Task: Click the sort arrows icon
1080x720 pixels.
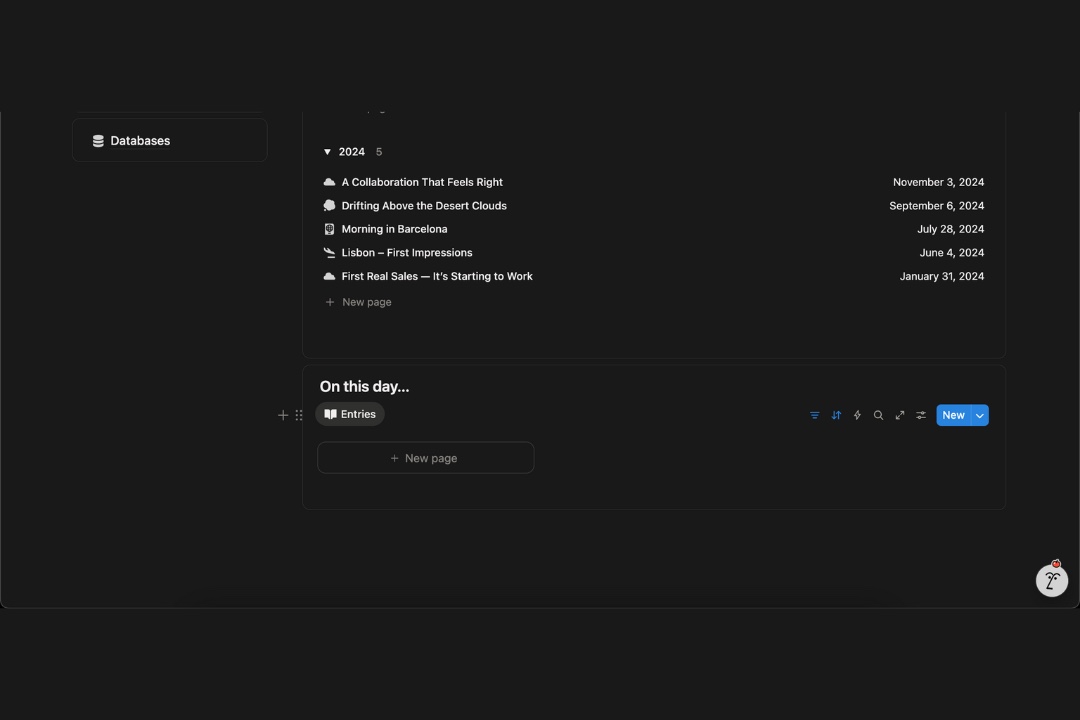Action: click(836, 415)
